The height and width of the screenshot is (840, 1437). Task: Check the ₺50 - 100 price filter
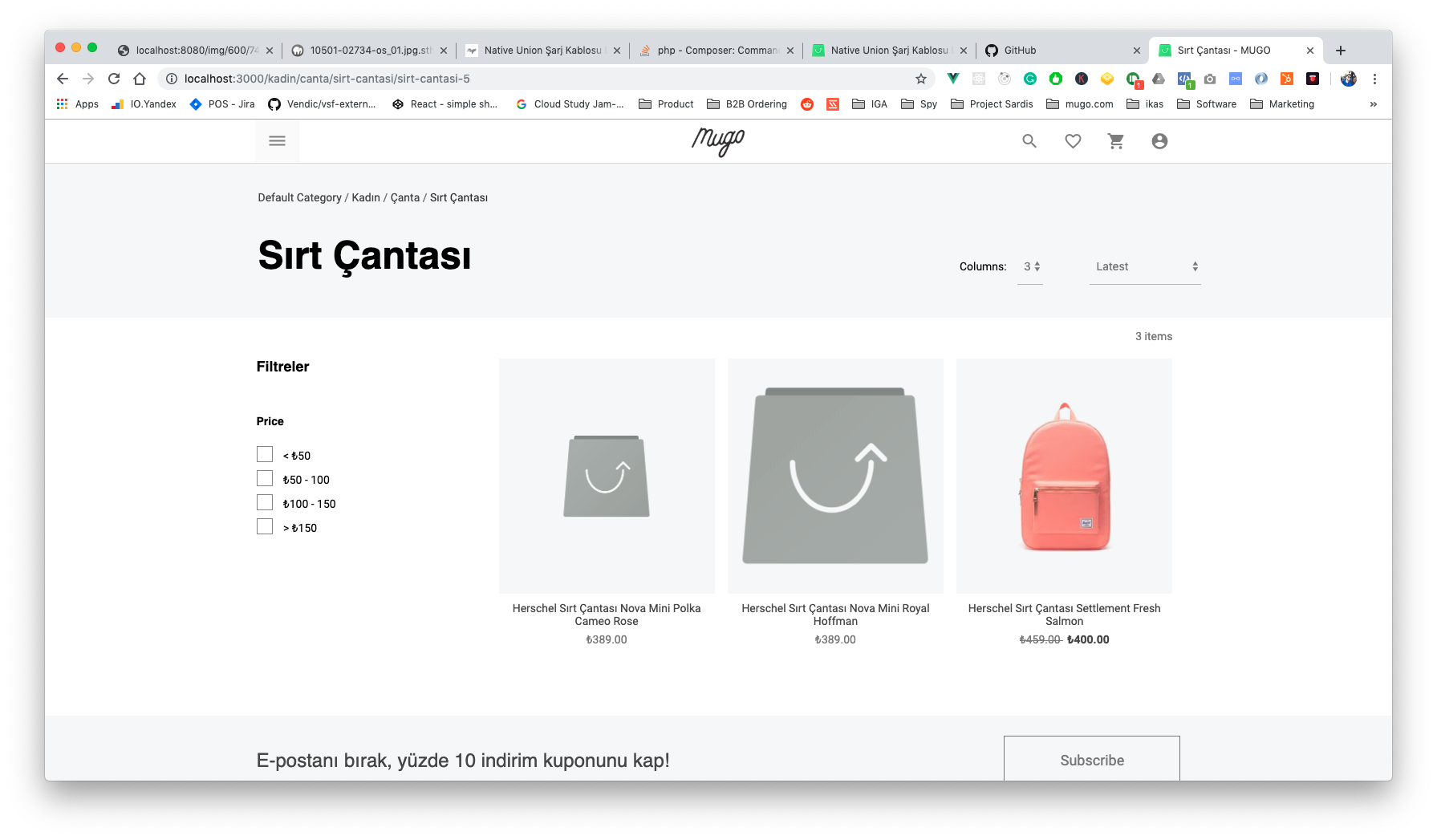(265, 478)
